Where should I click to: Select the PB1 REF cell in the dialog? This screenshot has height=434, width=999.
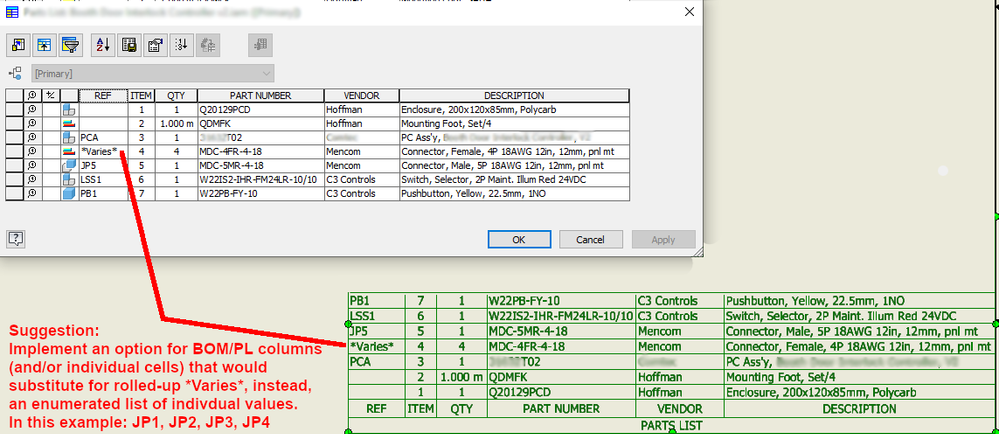103,194
